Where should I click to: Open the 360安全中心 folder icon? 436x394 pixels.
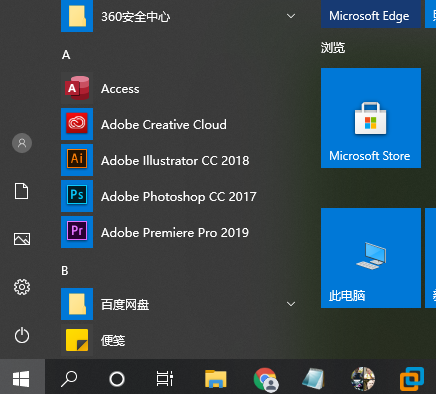[77, 16]
